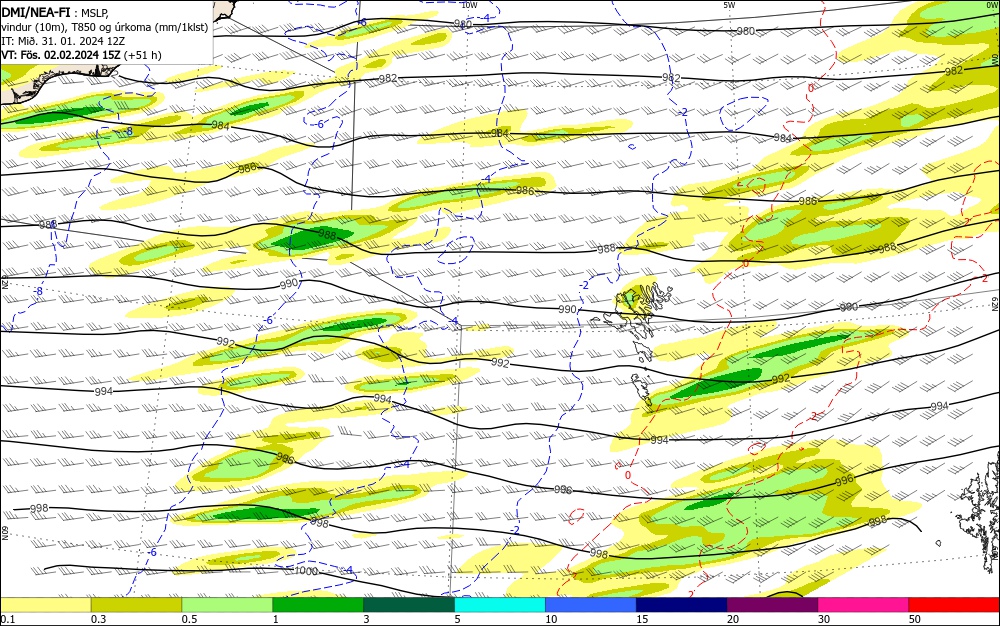Click the olive 0.3 legend color swatch
The height and width of the screenshot is (626, 1000).
[x=136, y=605]
